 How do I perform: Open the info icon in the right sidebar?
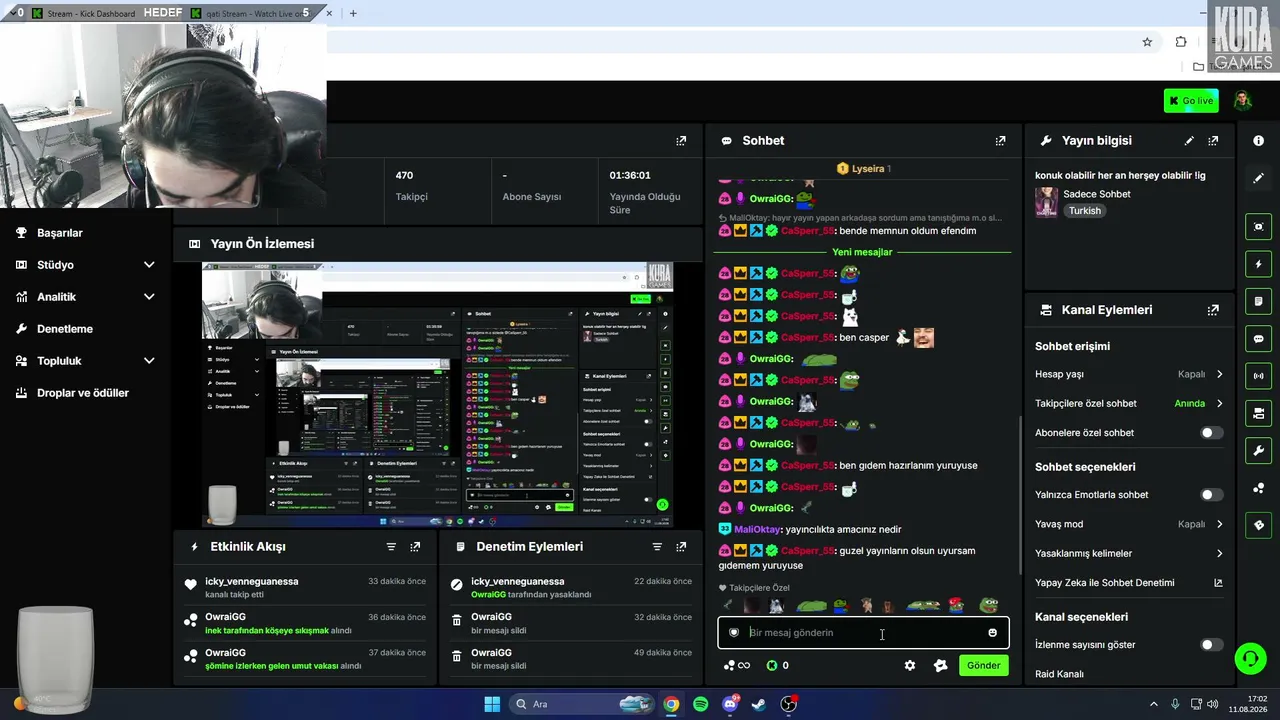point(1258,141)
